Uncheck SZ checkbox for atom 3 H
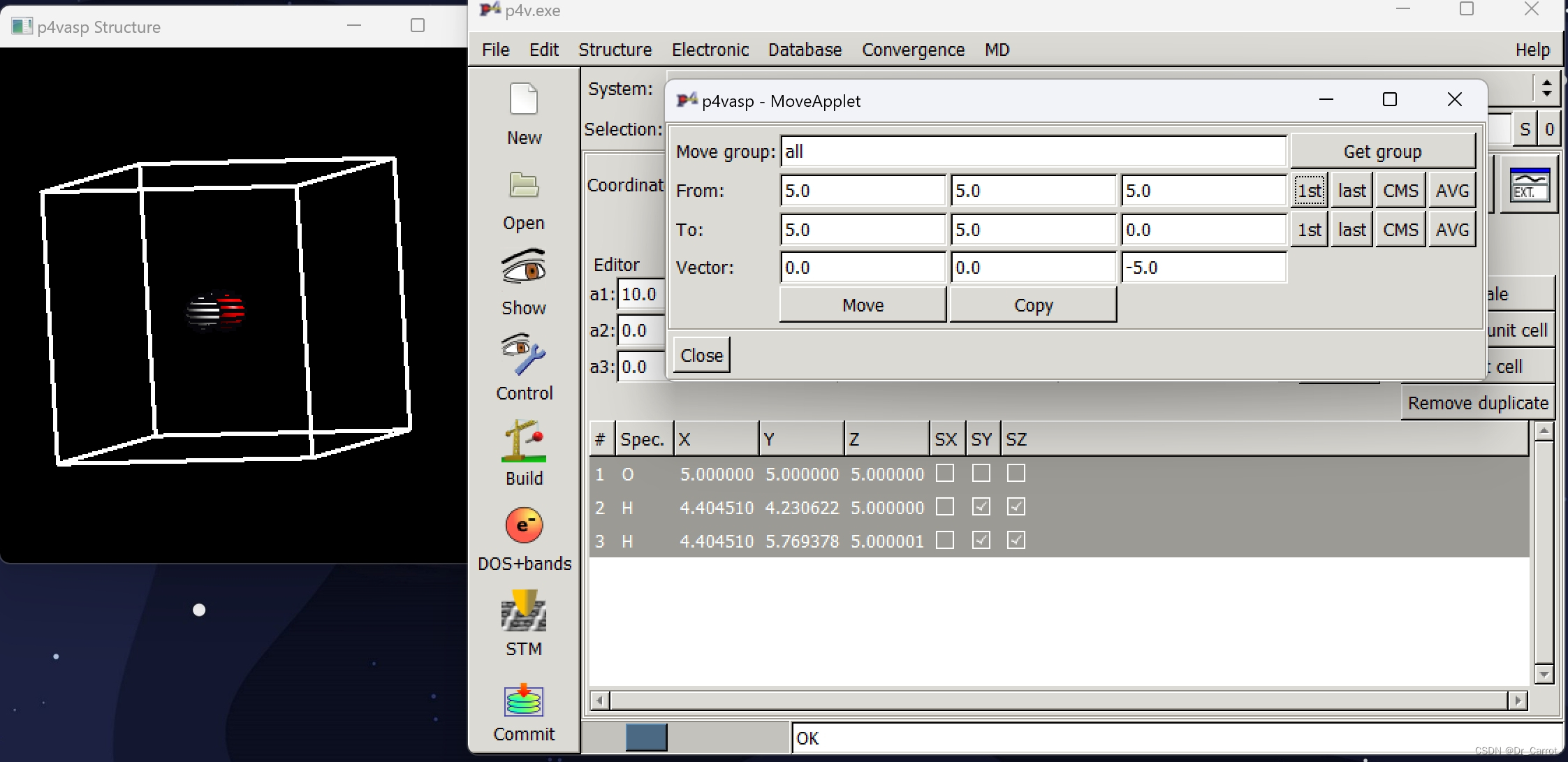 coord(1016,541)
